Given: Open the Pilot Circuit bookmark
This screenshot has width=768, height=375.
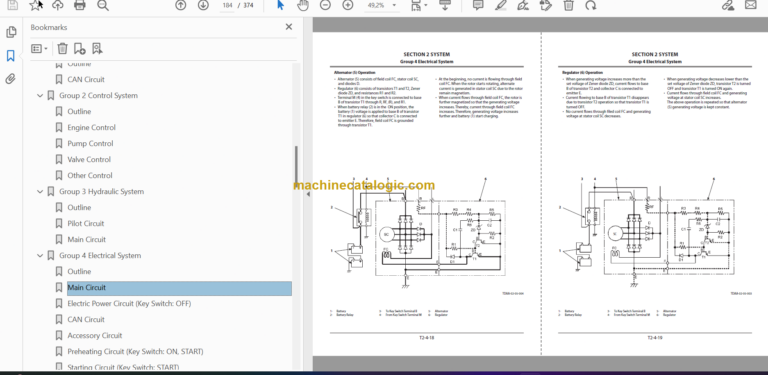Looking at the screenshot, I should [x=86, y=223].
